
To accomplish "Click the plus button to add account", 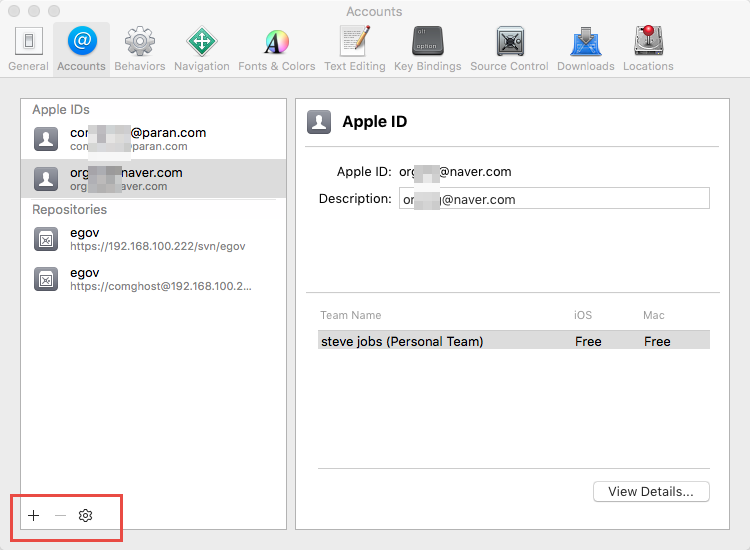I will [34, 515].
